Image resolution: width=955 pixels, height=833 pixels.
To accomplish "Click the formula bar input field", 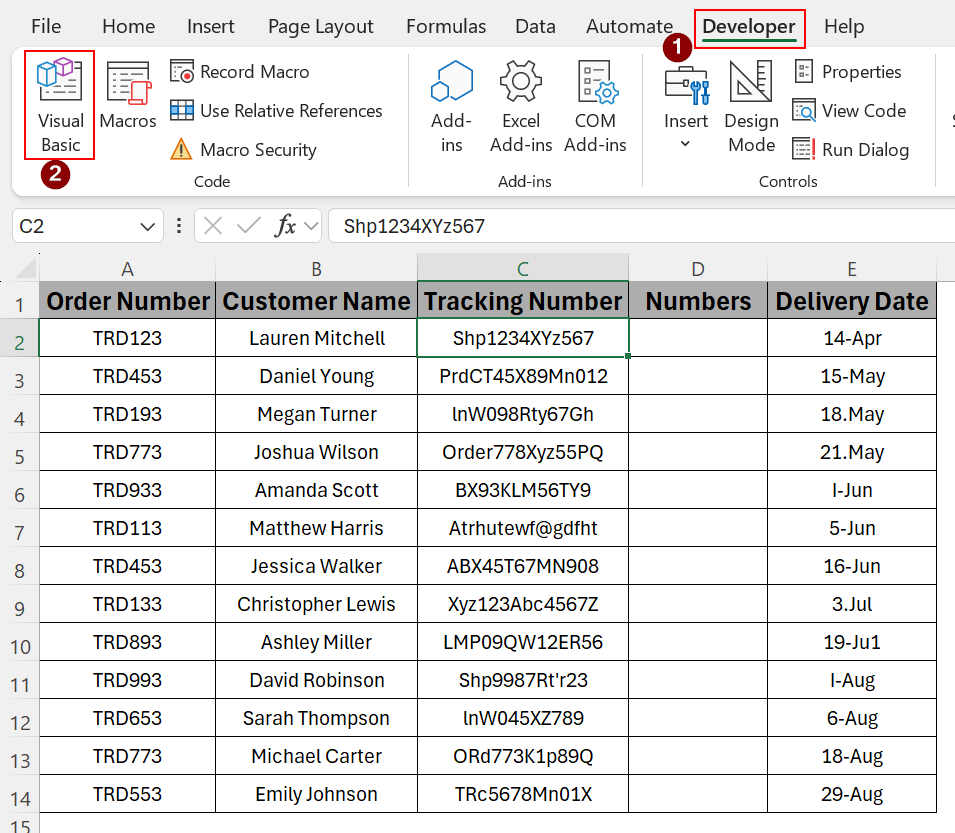I will (x=640, y=226).
